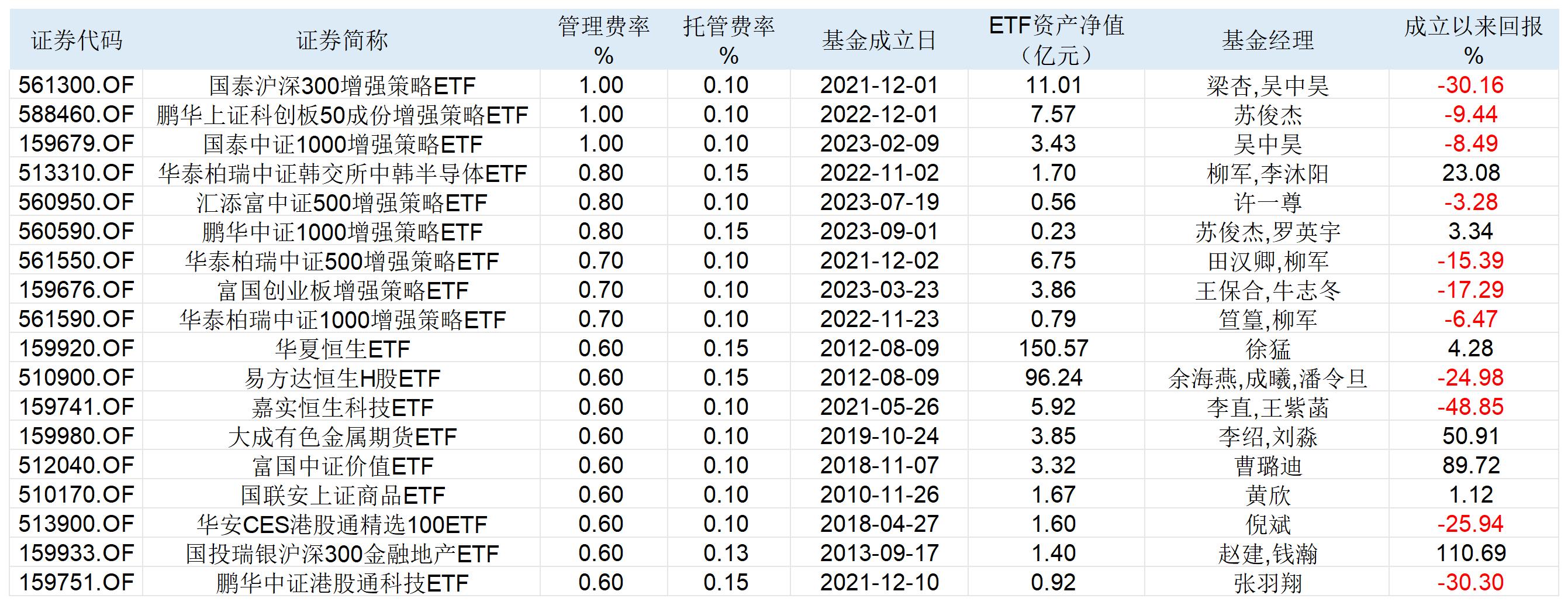This screenshot has width=1568, height=605.
Task: Click the 110.69 return cell
Action: [1470, 553]
